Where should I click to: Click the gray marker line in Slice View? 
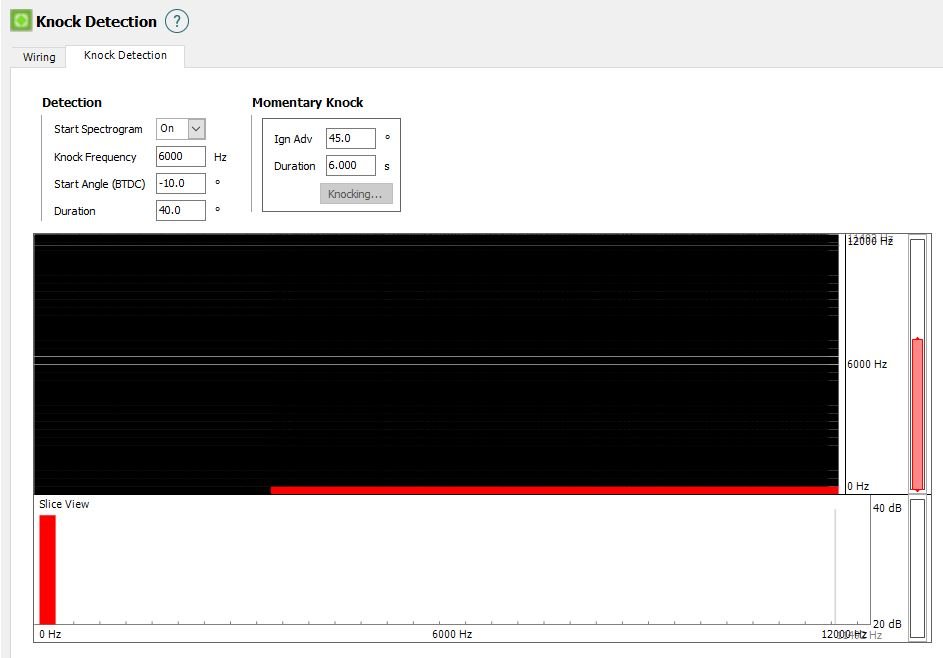point(835,567)
